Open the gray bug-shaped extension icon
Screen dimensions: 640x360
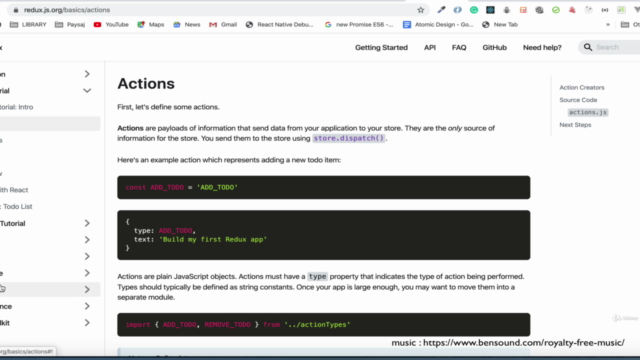point(507,10)
